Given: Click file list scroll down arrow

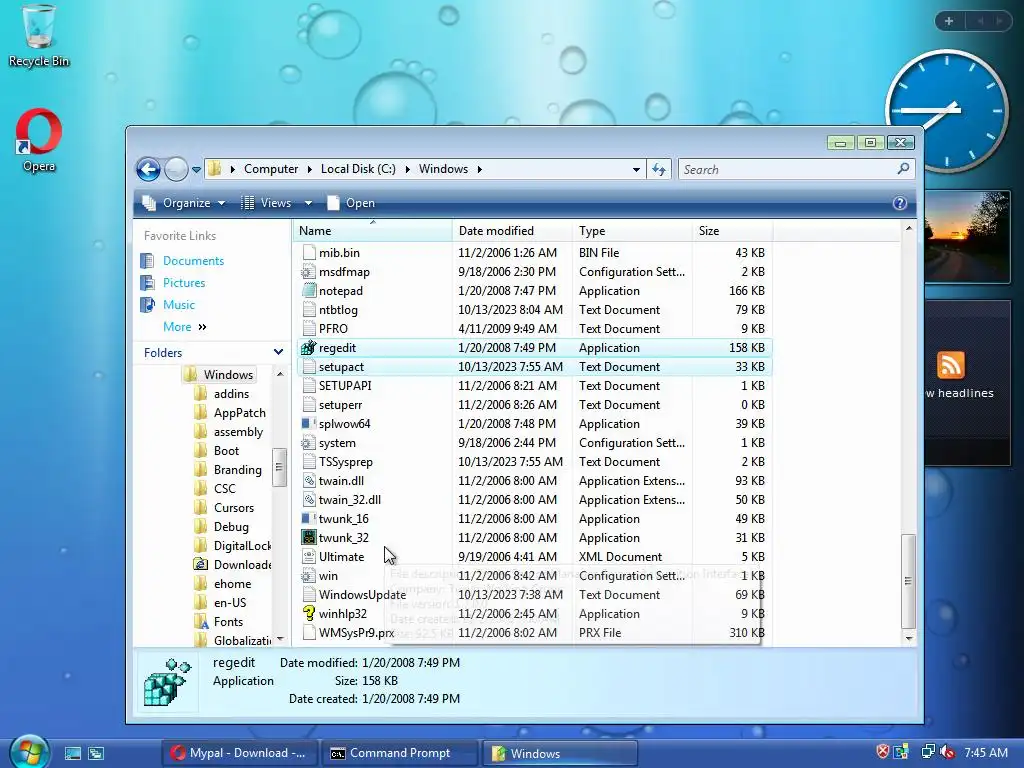Looking at the screenshot, I should tap(908, 639).
